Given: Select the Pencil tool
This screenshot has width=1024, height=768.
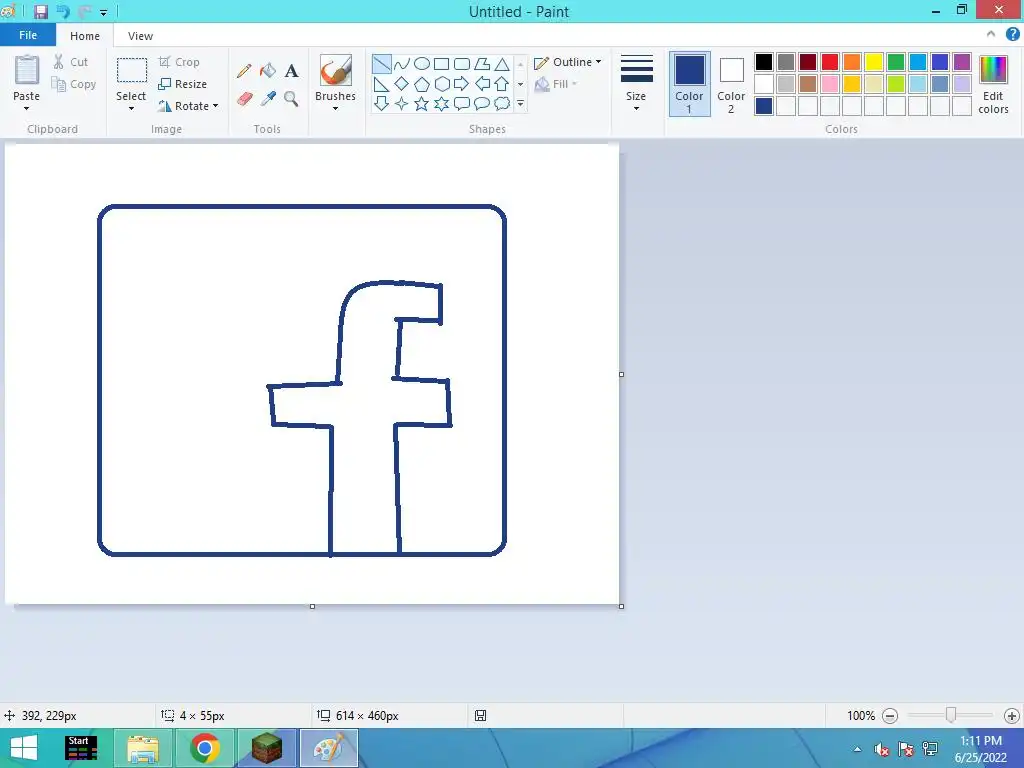Looking at the screenshot, I should click(244, 71).
